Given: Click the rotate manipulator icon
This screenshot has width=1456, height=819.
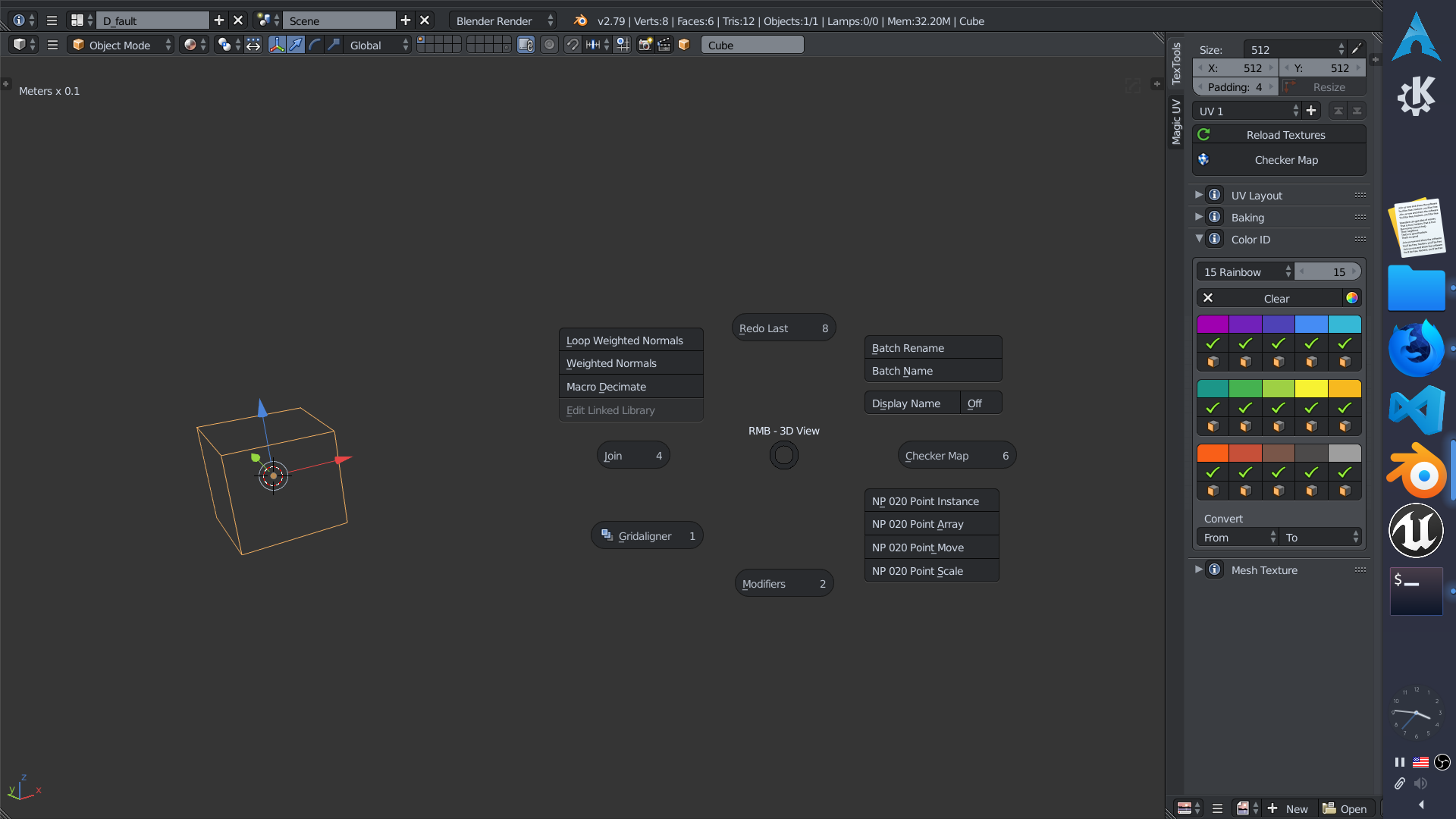Looking at the screenshot, I should tap(315, 45).
